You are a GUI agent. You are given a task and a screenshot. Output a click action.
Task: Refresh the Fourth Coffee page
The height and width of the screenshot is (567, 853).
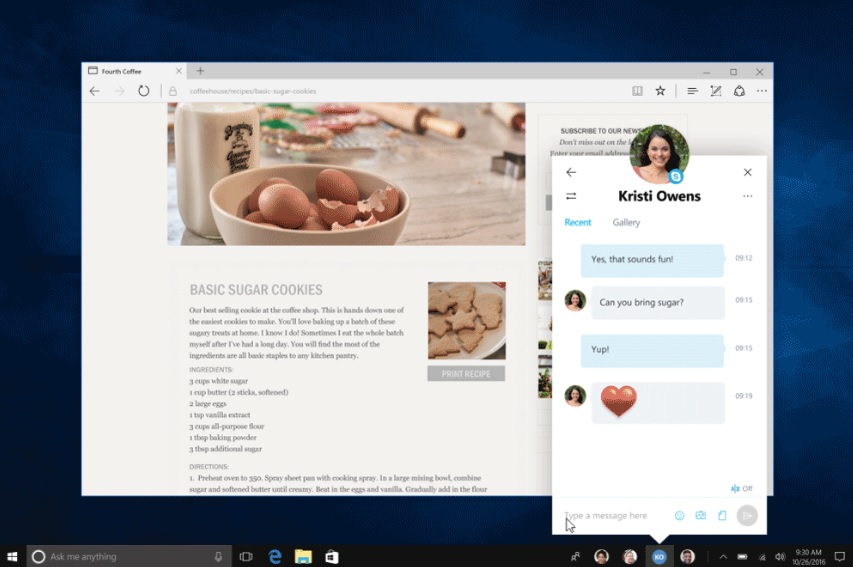(x=143, y=91)
